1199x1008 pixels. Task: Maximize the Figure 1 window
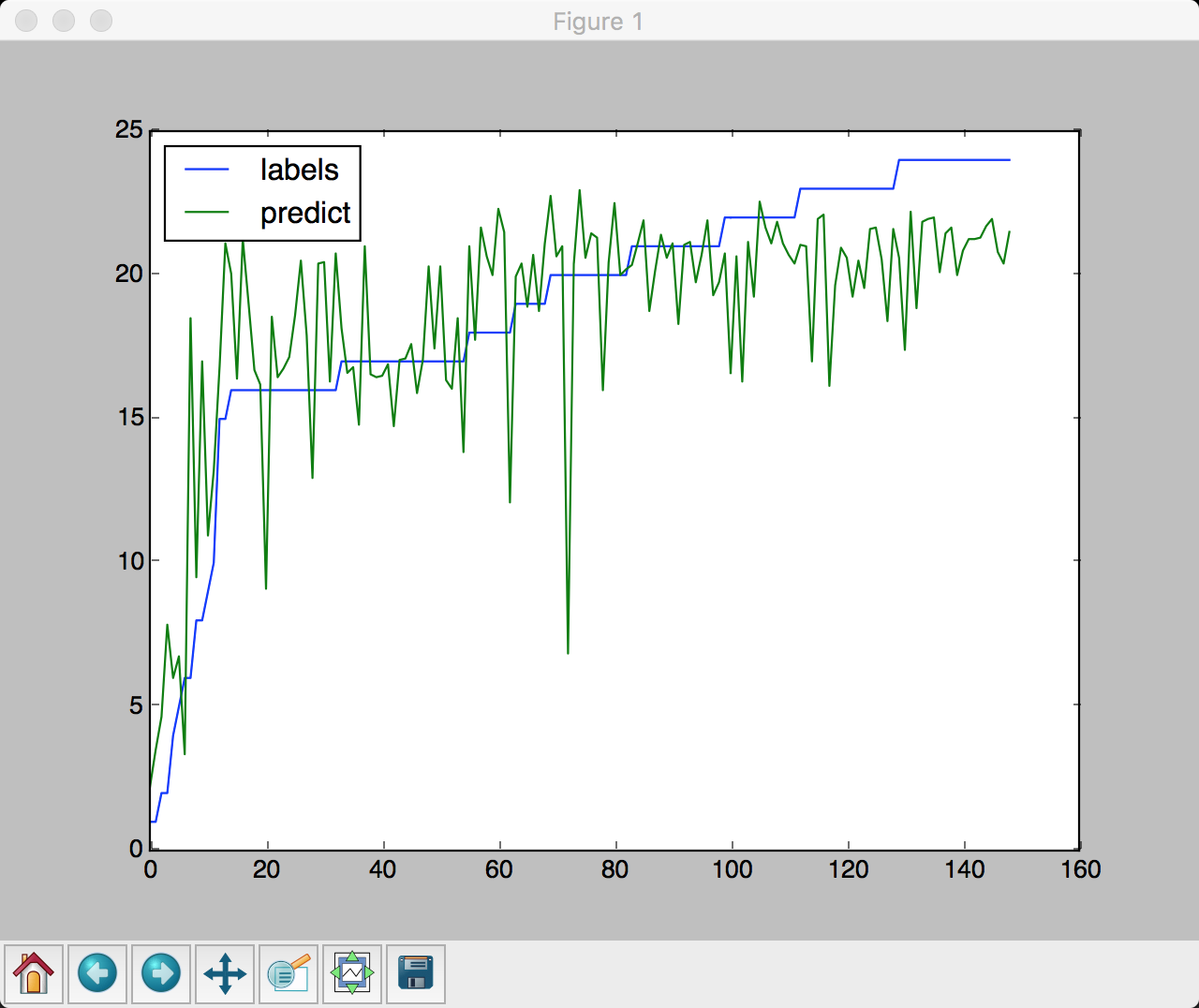[x=100, y=21]
